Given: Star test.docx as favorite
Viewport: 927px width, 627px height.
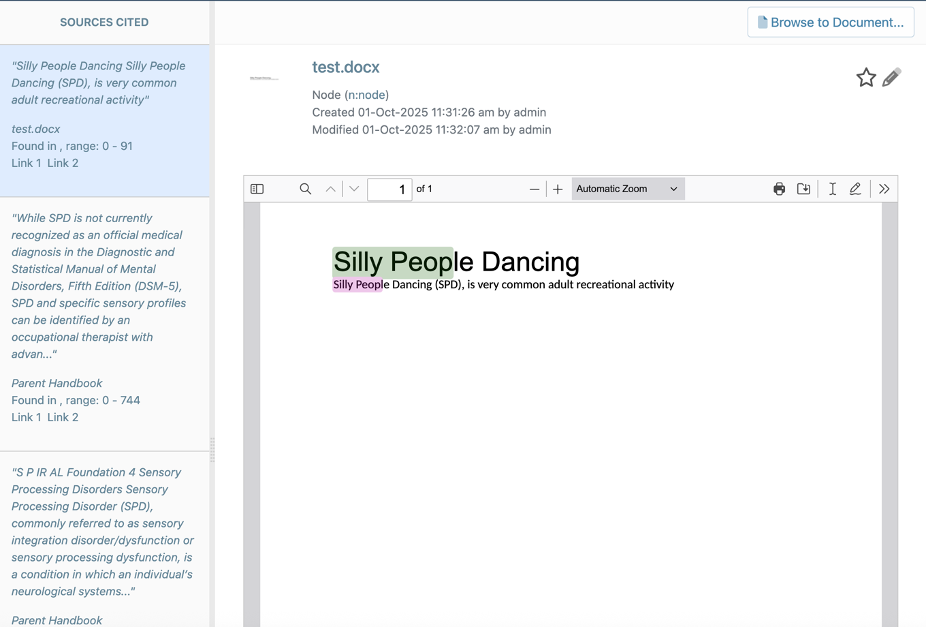Looking at the screenshot, I should click(x=866, y=78).
